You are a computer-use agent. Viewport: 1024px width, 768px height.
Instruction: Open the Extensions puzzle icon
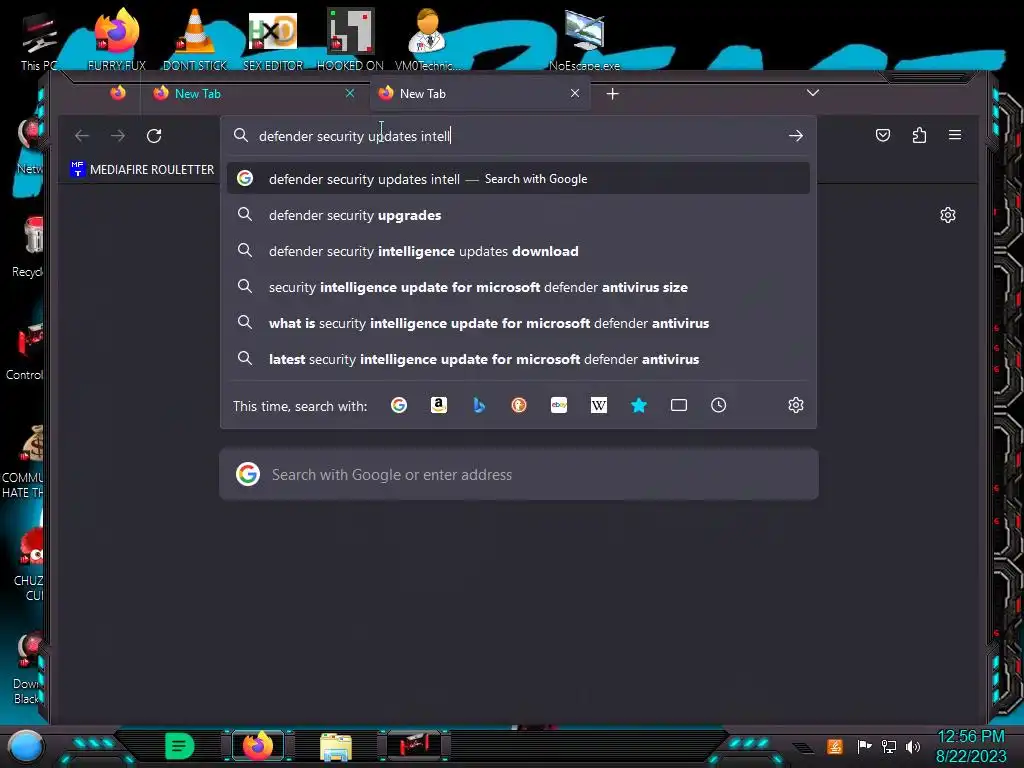(x=920, y=135)
